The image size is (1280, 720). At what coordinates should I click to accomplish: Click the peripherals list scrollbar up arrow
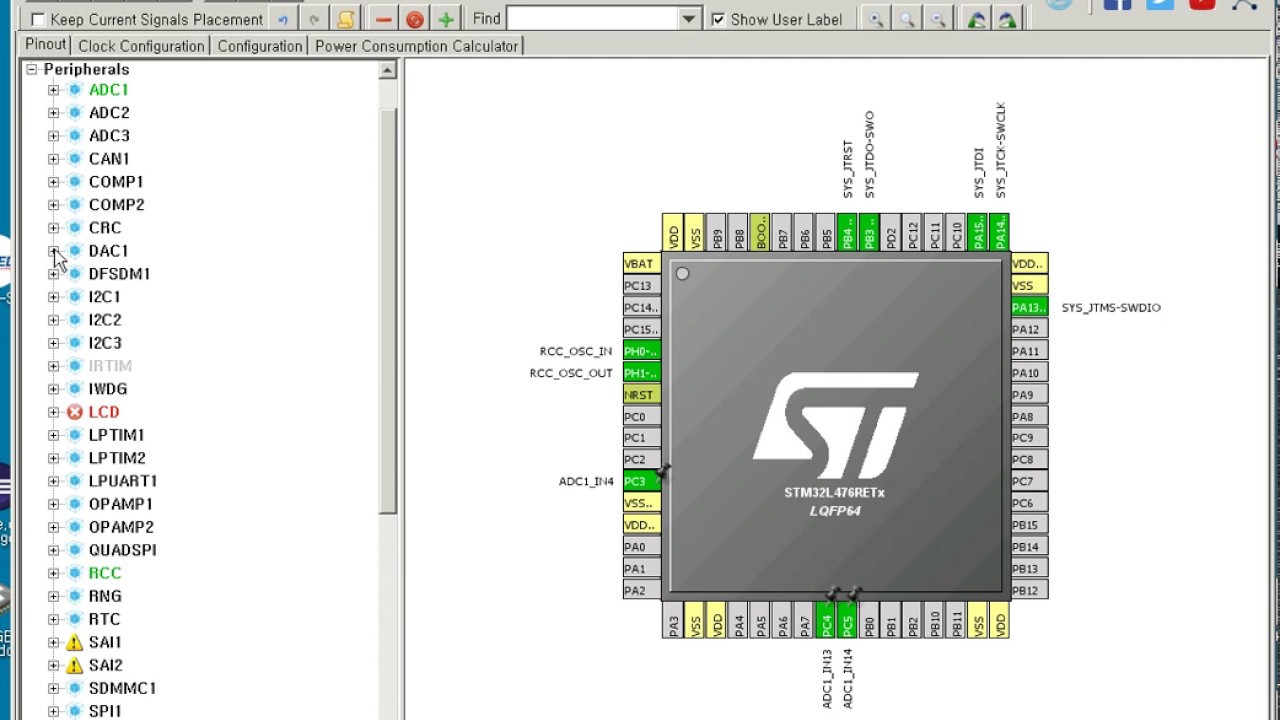(387, 70)
